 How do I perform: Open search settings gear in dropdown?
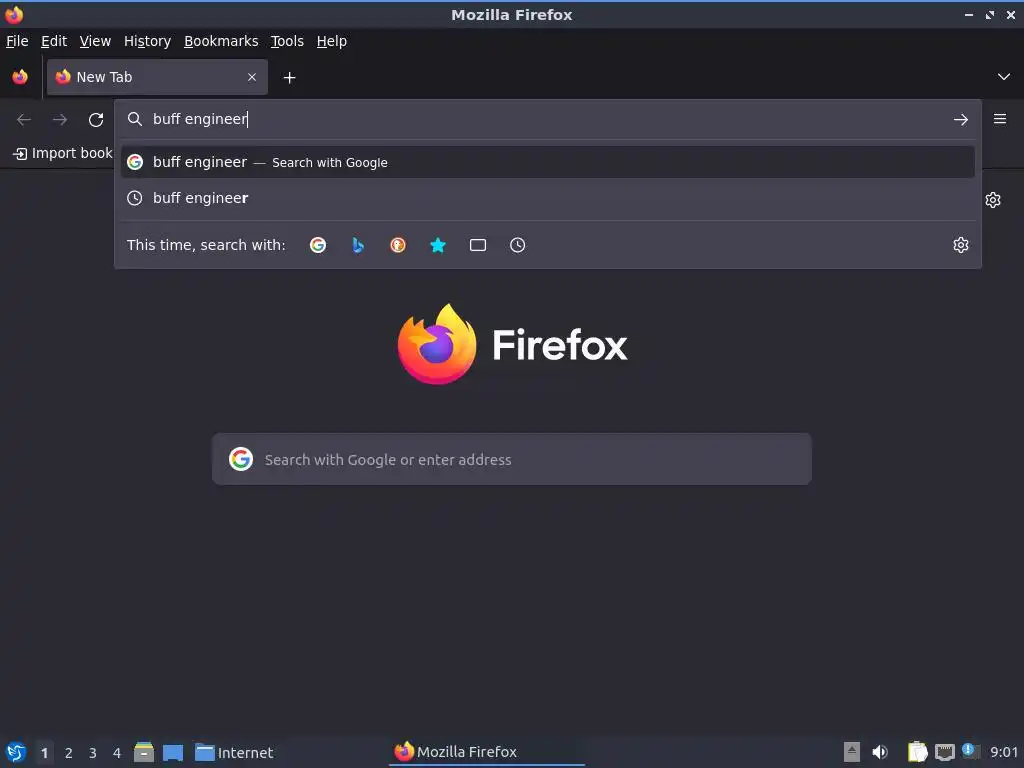point(961,245)
